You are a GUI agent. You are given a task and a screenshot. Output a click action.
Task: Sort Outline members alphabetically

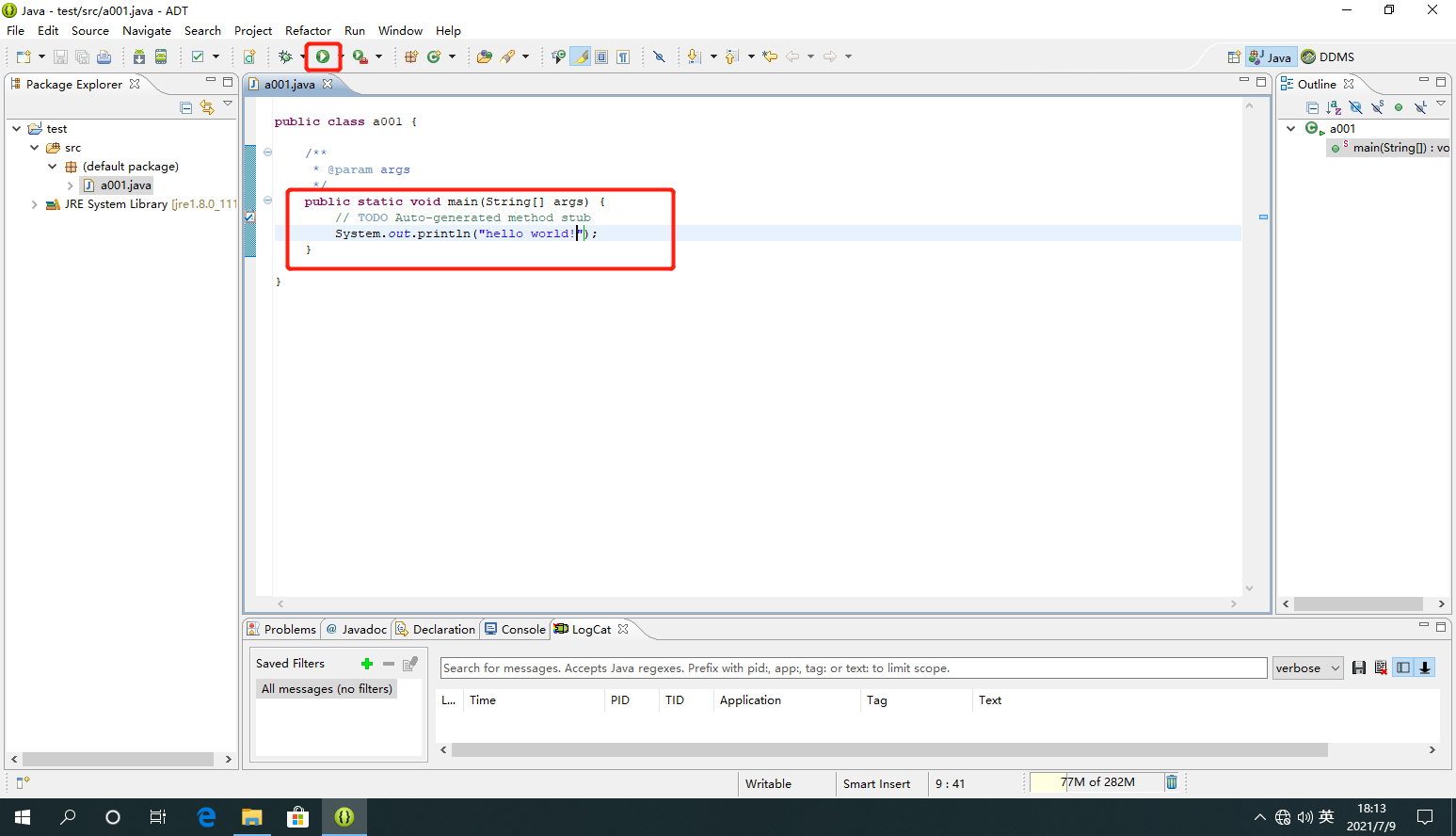point(1334,107)
